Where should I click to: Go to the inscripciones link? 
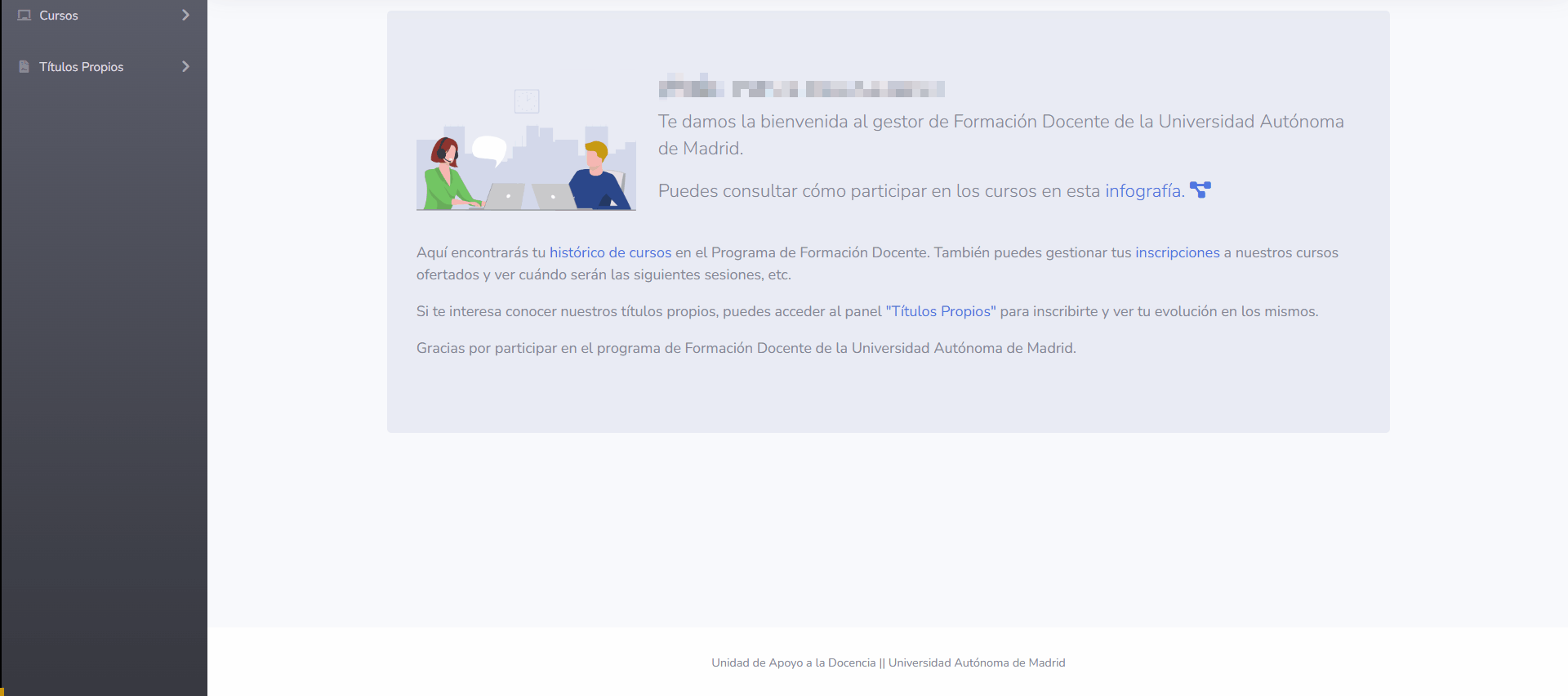[x=1177, y=253]
